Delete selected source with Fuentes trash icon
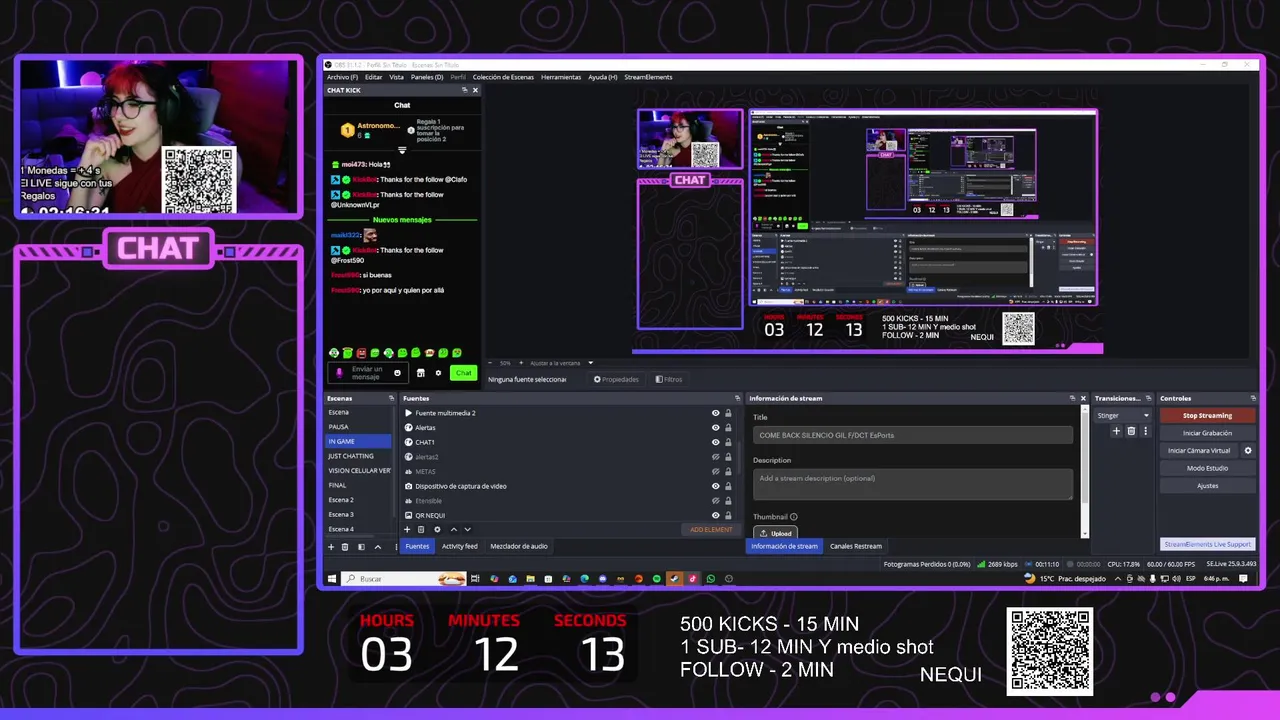The width and height of the screenshot is (1280, 720). 421,529
